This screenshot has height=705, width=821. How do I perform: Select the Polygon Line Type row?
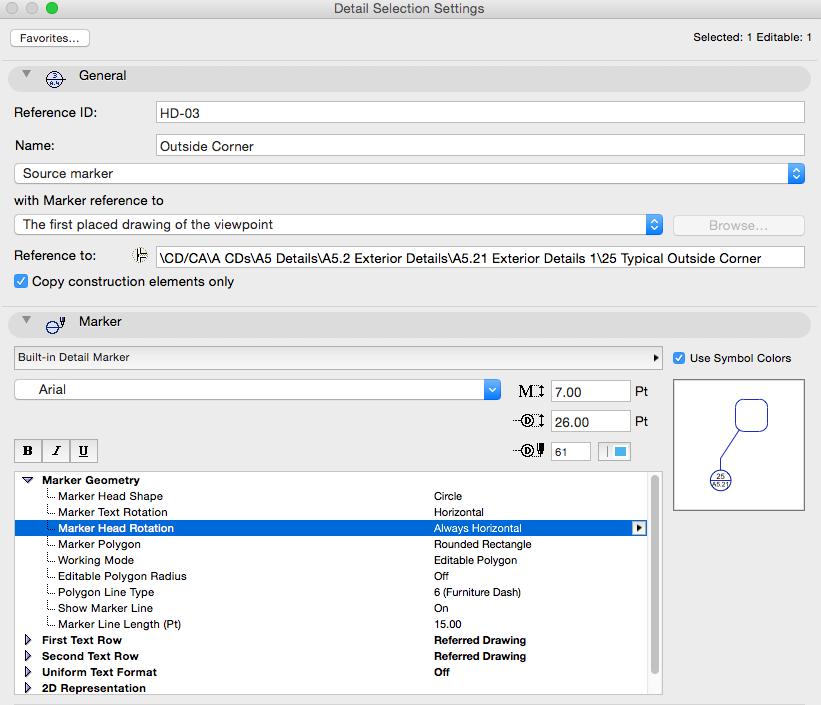point(331,592)
